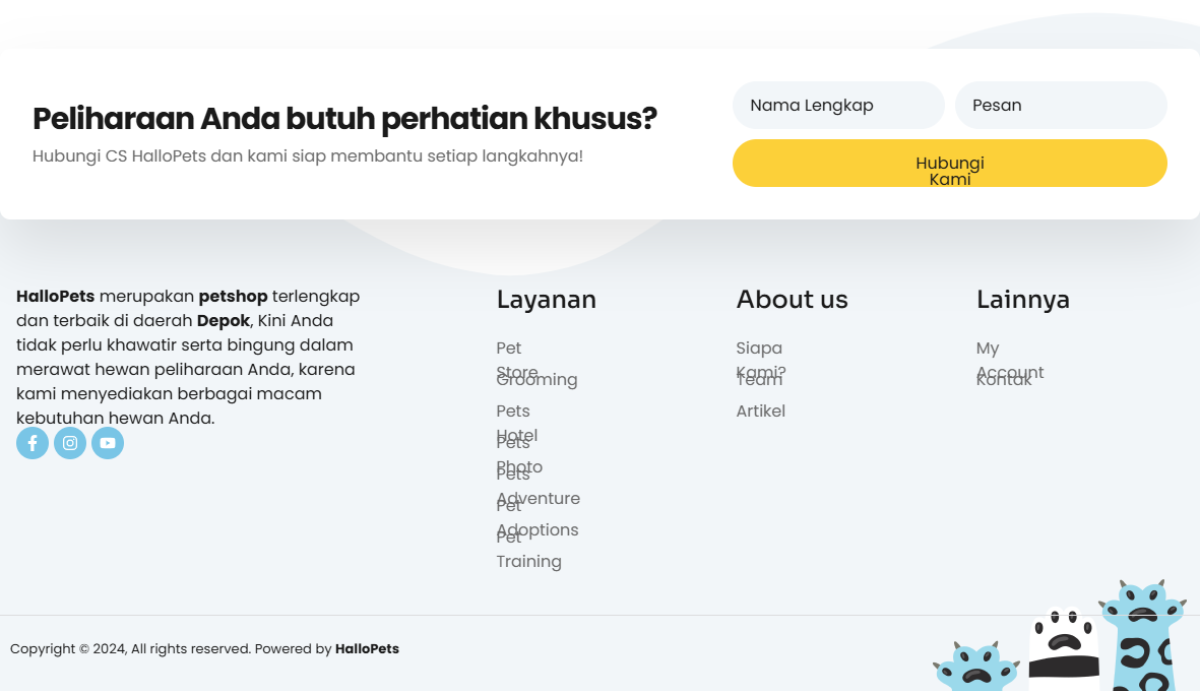Open the HalloPets Facebook page icon

(x=32, y=443)
